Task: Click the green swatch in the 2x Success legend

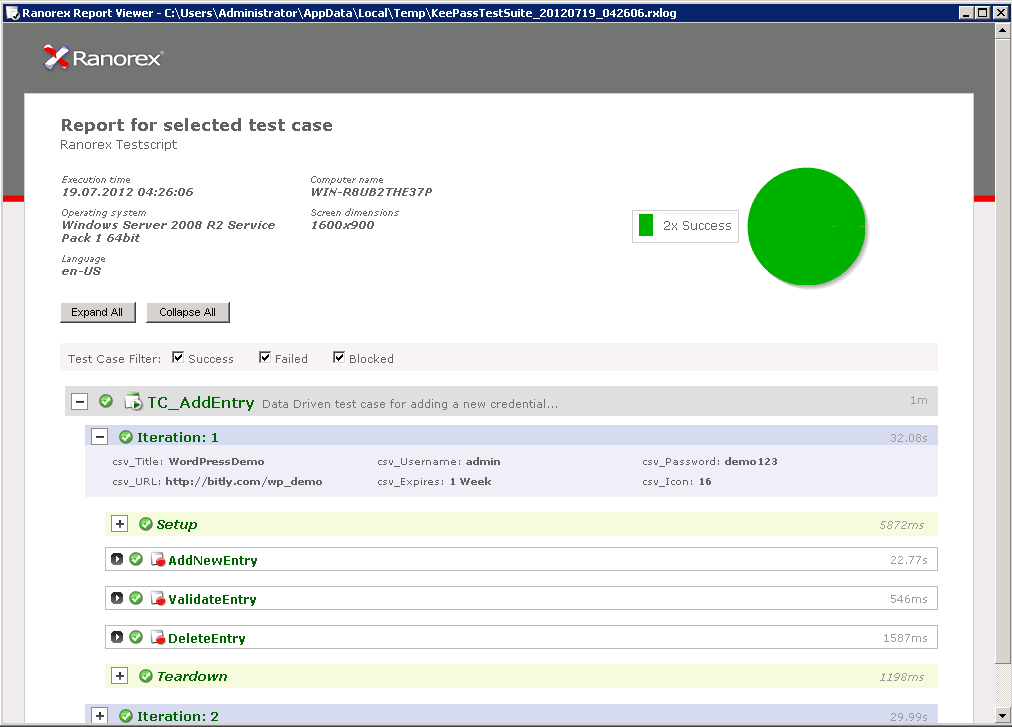Action: [x=646, y=225]
